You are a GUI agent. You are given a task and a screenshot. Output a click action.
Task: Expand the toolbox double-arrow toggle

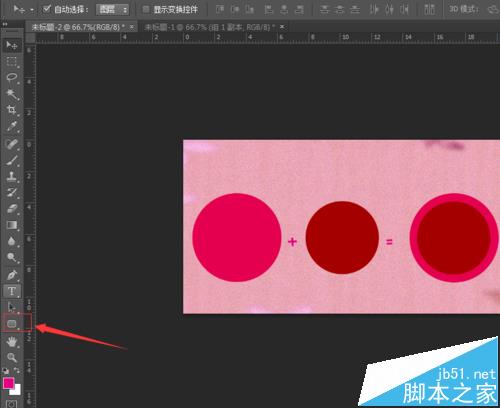5,24
